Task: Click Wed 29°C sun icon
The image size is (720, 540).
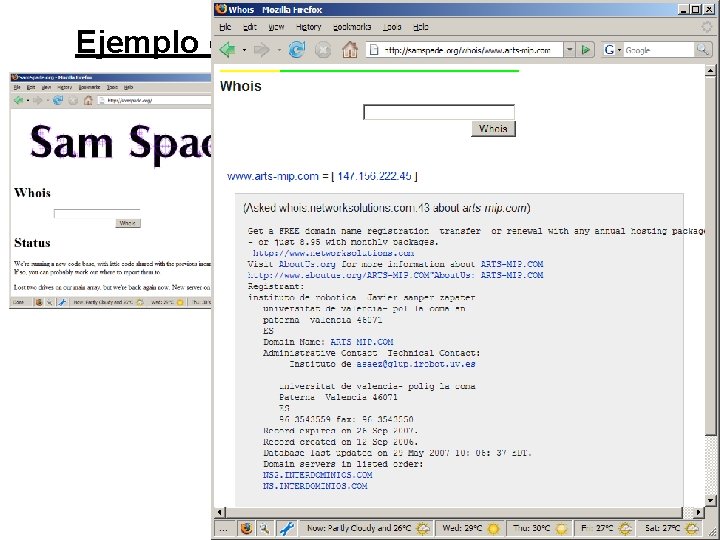Action: tap(494, 529)
